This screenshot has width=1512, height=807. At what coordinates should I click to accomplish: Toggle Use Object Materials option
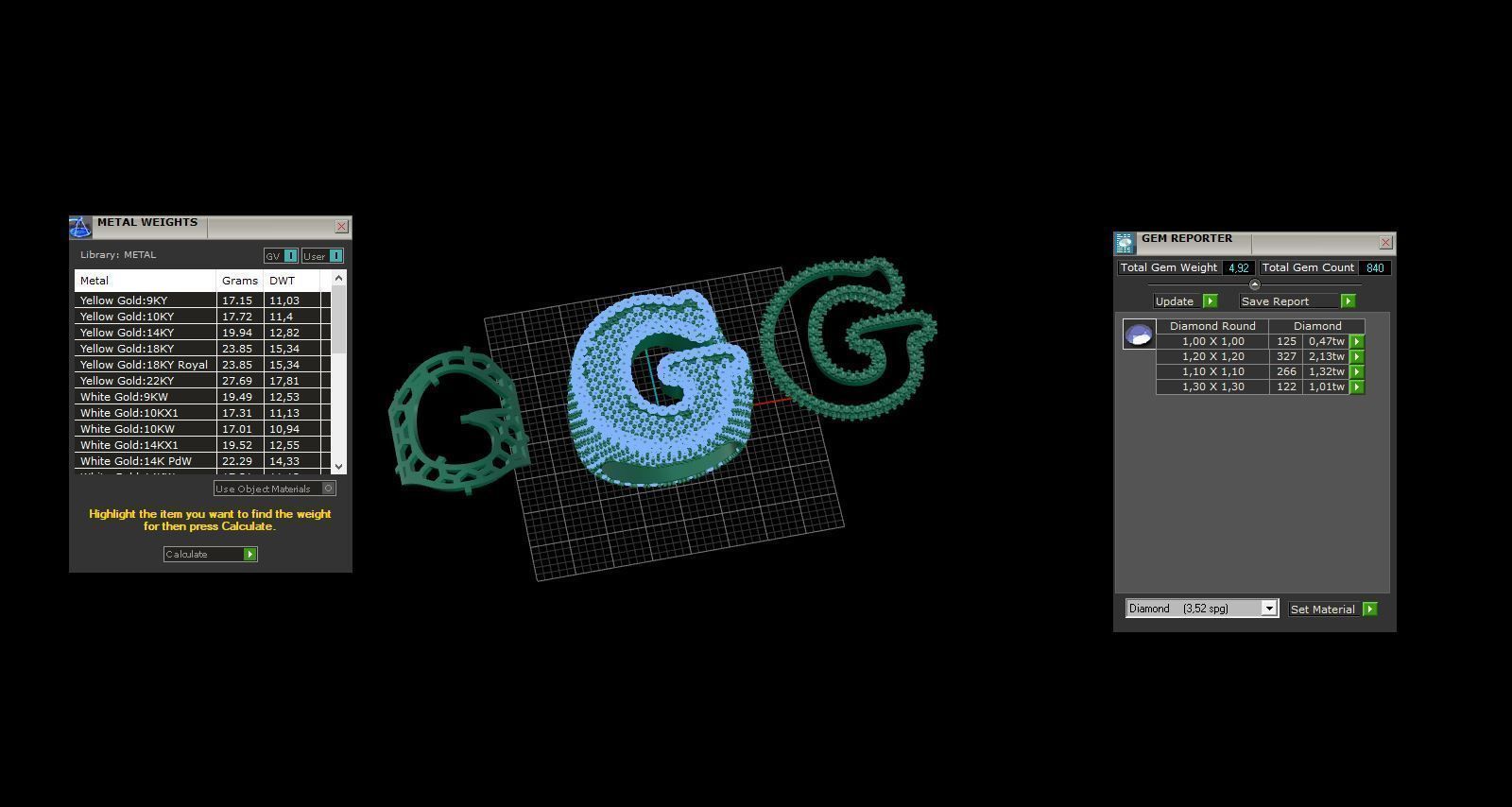tap(274, 489)
